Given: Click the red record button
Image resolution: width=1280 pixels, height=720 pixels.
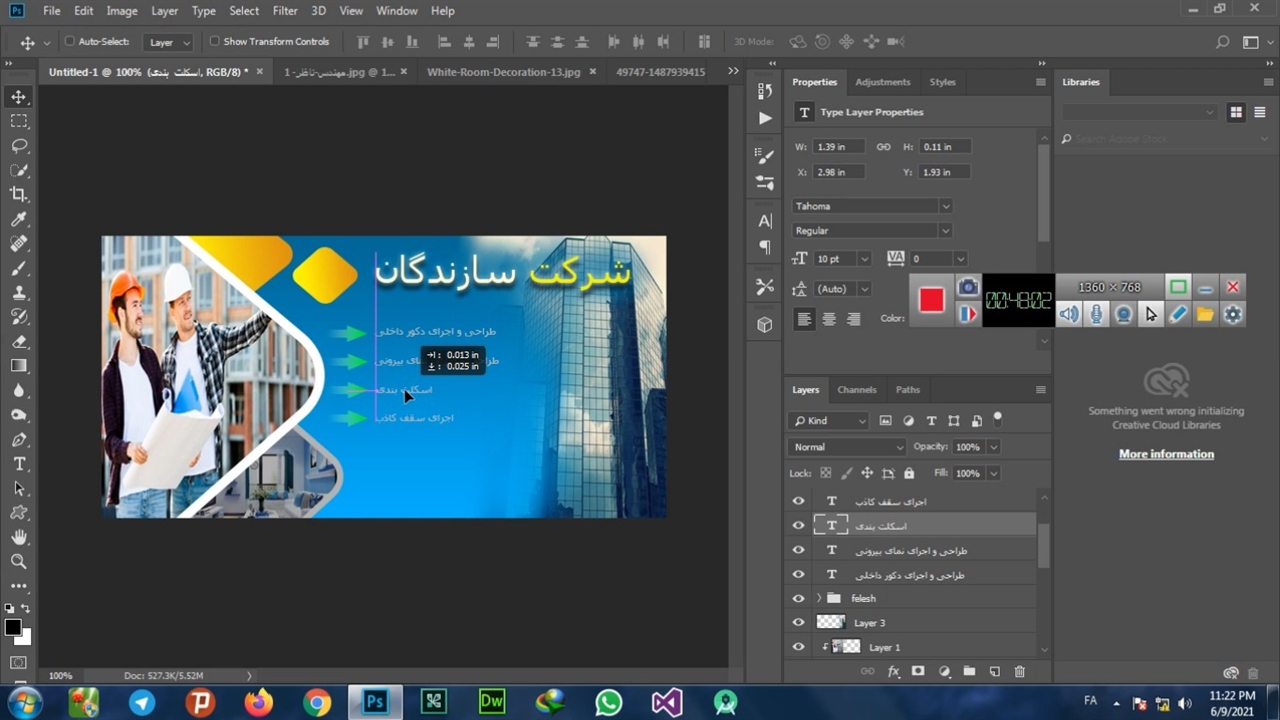Looking at the screenshot, I should (931, 300).
